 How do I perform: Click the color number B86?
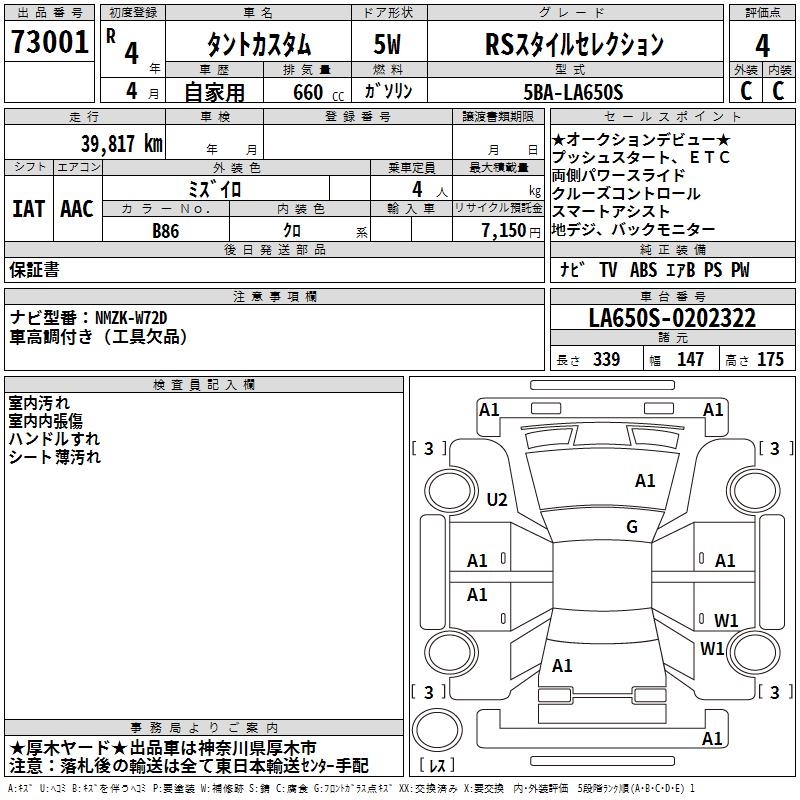point(166,231)
